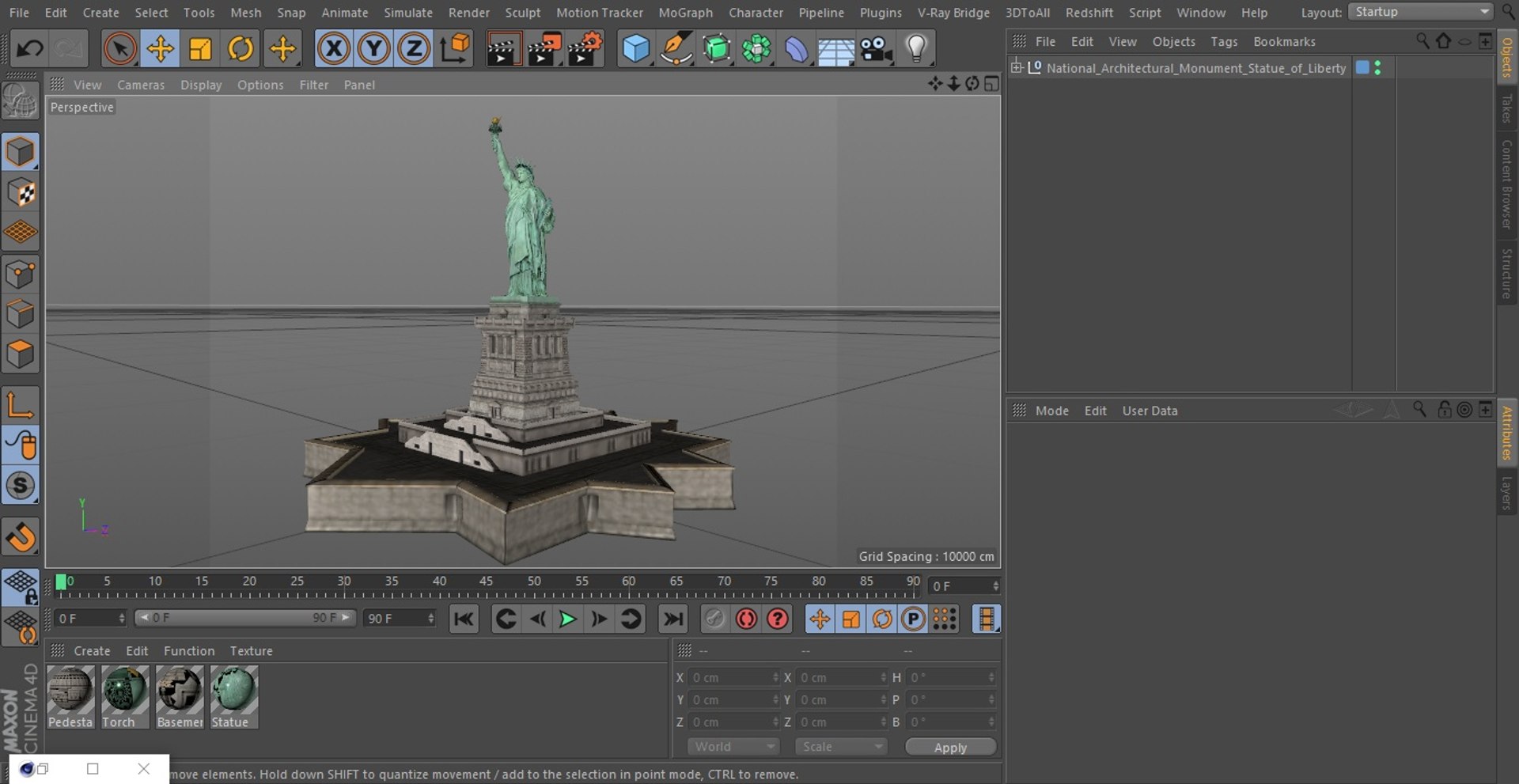The height and width of the screenshot is (784, 1519).
Task: Step the current frame 0 F spinner
Action: click(995, 586)
